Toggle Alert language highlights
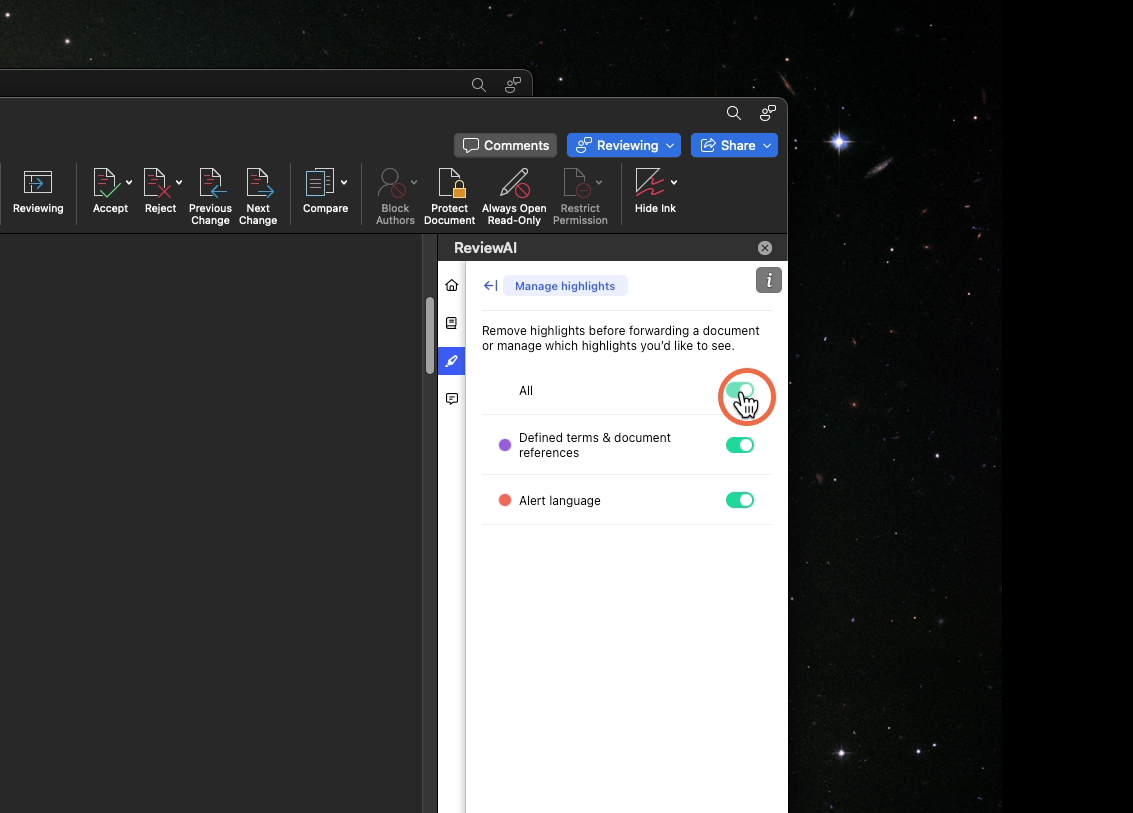Screen dimensions: 1133x813 (x=740, y=500)
